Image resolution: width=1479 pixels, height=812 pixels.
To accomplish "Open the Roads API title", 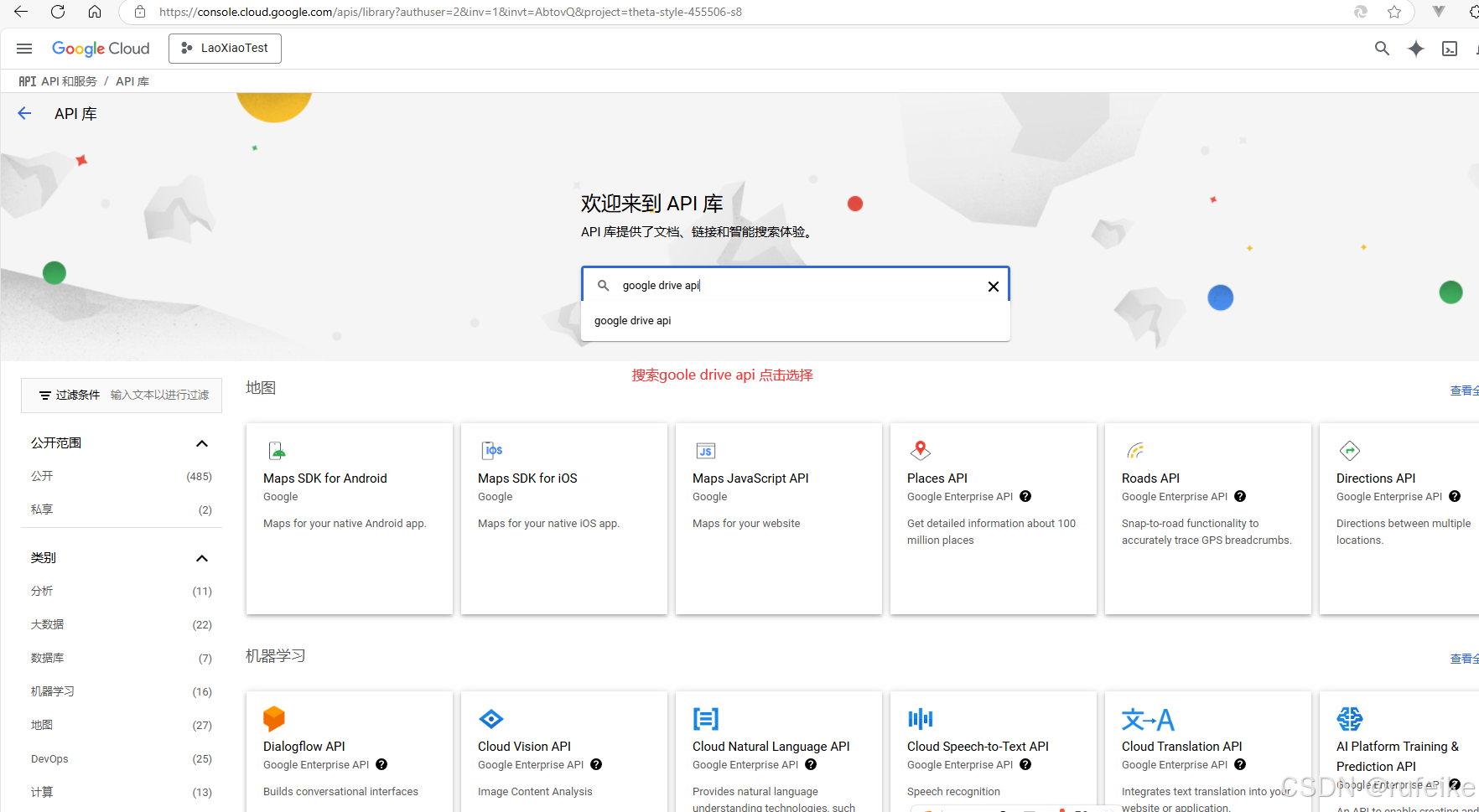I will point(1150,478).
